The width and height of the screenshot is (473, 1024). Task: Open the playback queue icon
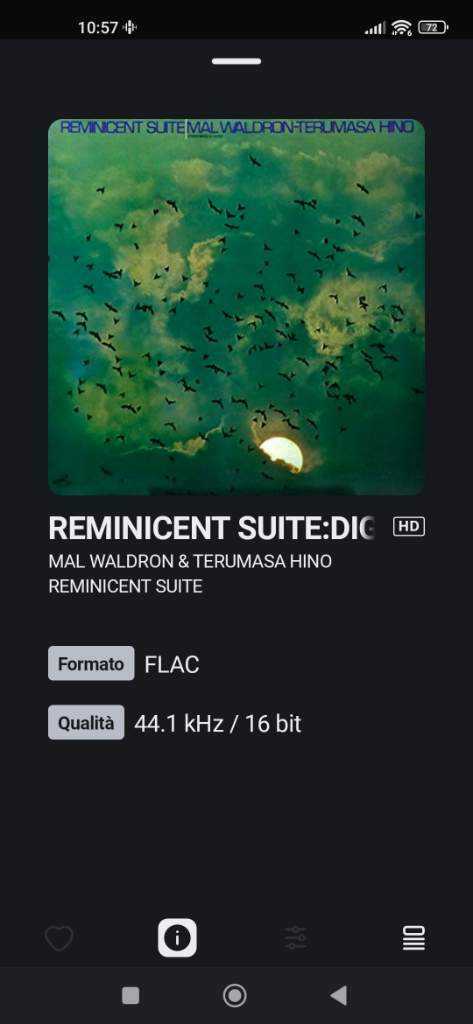pyautogui.click(x=414, y=938)
